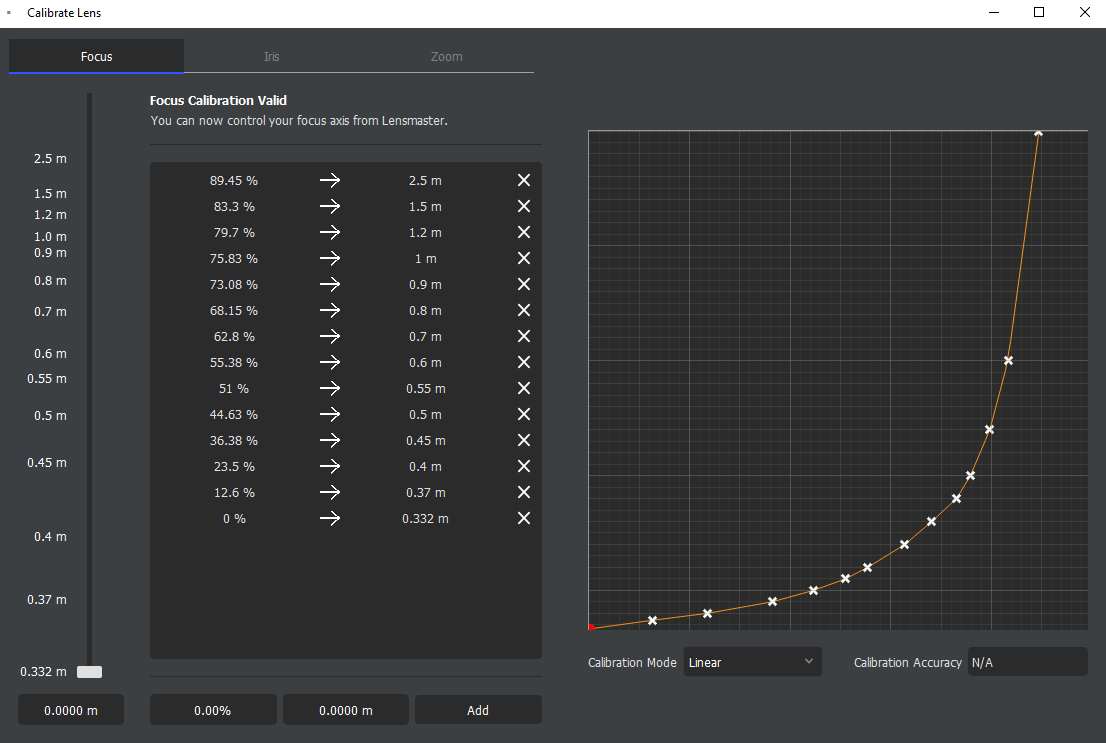Click the distance field left of Add
1106x743 pixels.
coord(346,711)
